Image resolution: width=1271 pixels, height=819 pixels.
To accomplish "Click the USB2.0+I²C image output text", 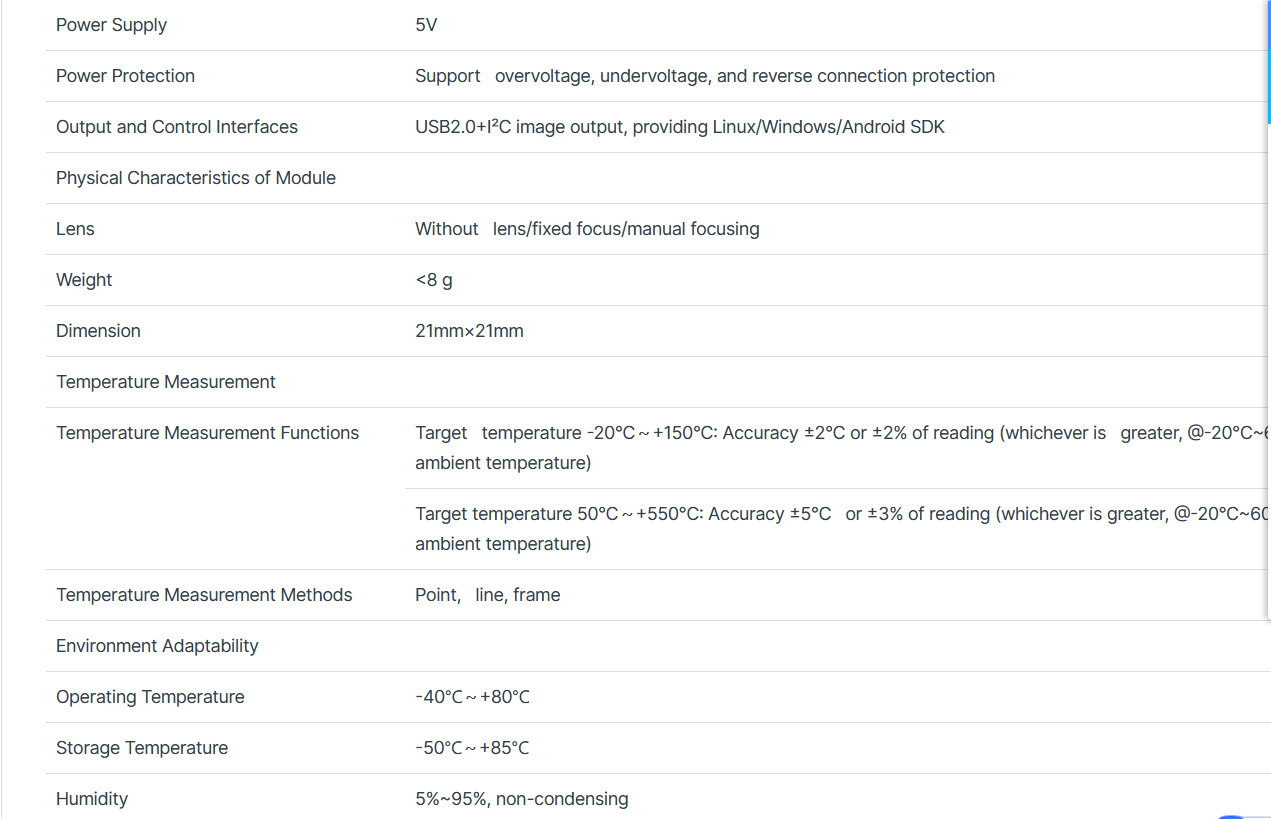I will click(x=680, y=127).
